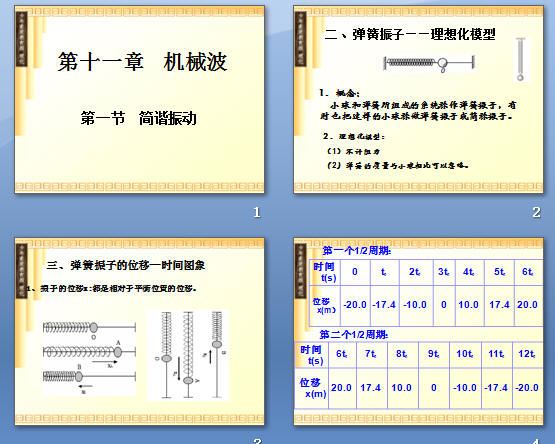
Task: Click the 第十一章 机械波 title text
Action: [142, 62]
